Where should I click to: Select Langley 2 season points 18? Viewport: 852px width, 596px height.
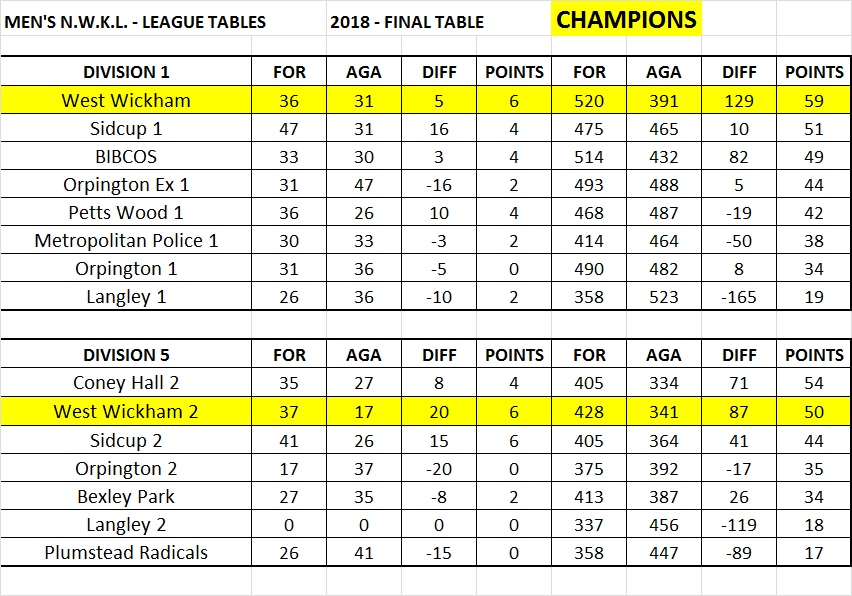coord(813,525)
